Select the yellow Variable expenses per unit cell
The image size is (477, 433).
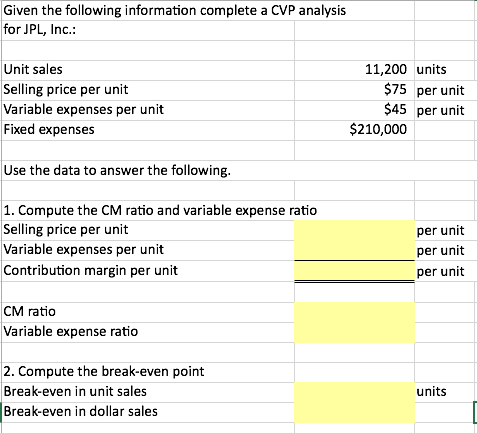(x=354, y=250)
